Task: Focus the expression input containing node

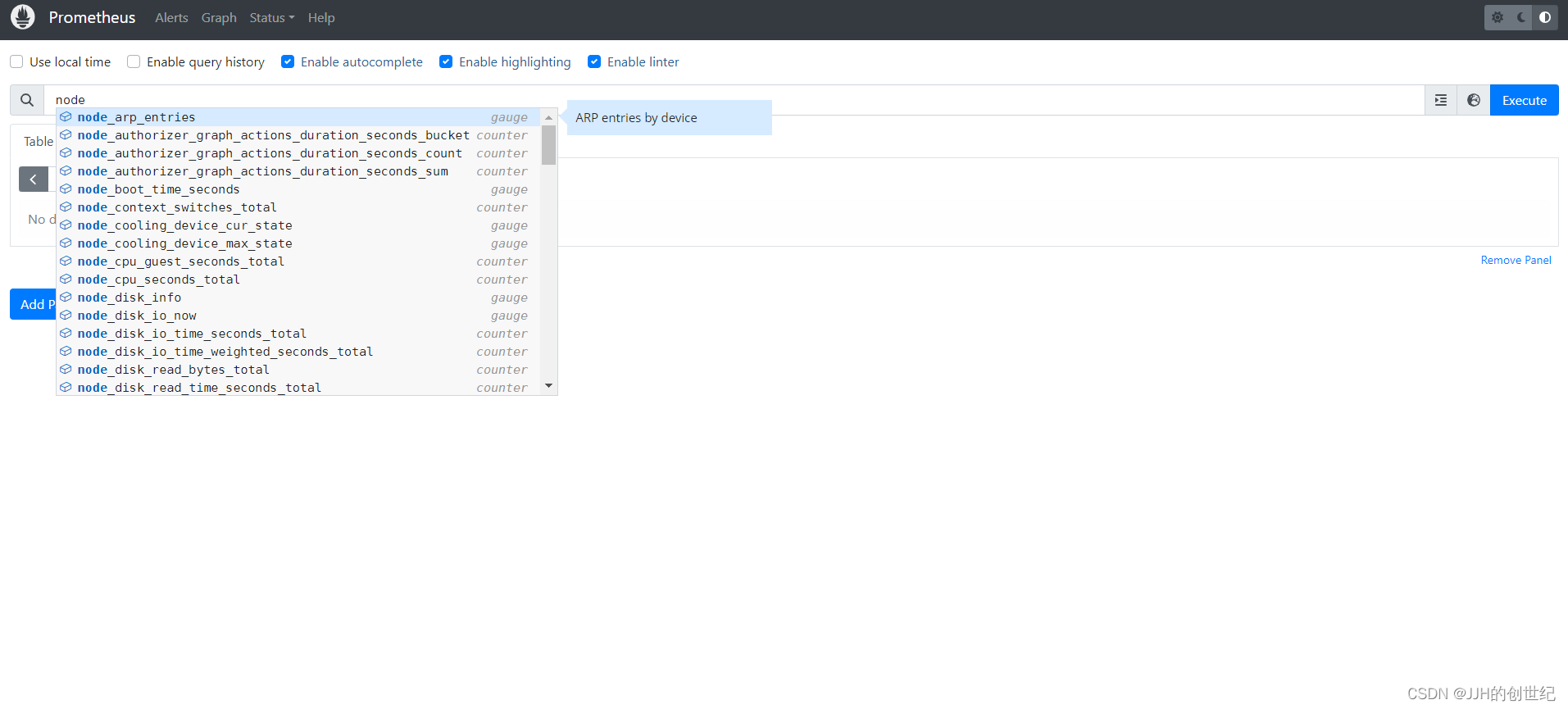Action: (x=734, y=100)
